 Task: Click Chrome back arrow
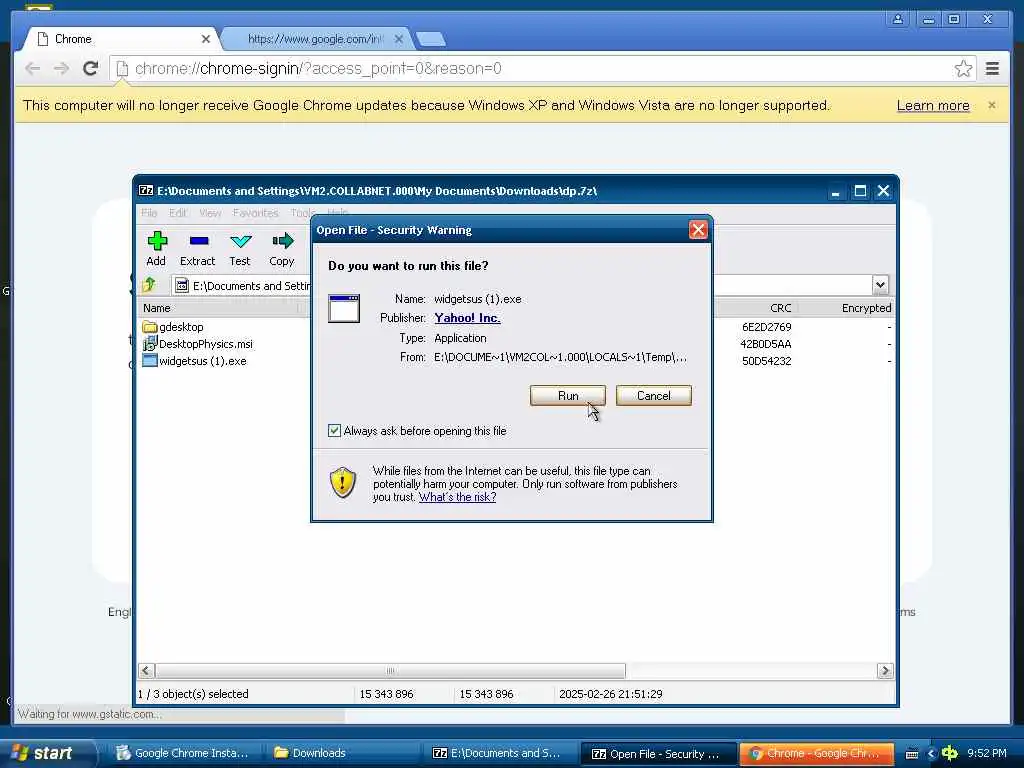pos(33,69)
